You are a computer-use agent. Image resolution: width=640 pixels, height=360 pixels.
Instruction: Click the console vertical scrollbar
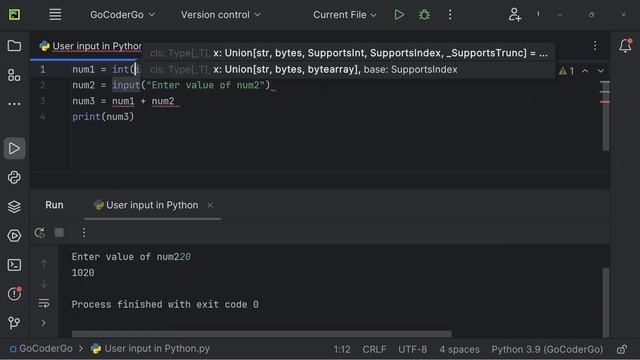pyautogui.click(x=606, y=302)
